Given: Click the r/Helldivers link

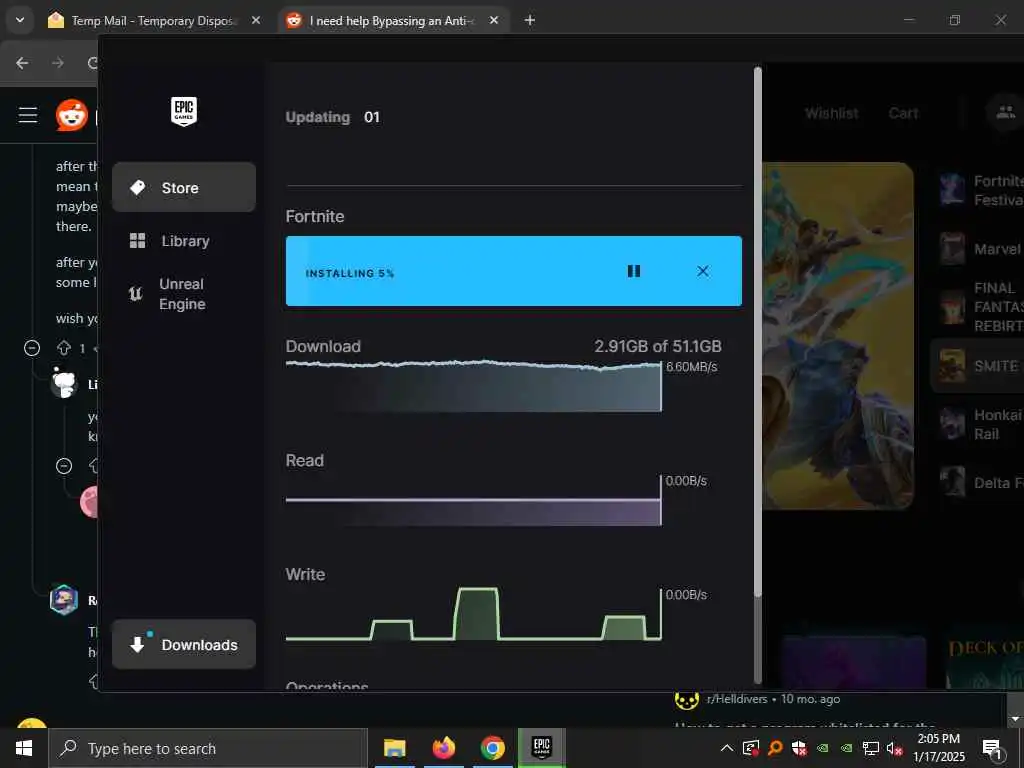Looking at the screenshot, I should pyautogui.click(x=737, y=699).
